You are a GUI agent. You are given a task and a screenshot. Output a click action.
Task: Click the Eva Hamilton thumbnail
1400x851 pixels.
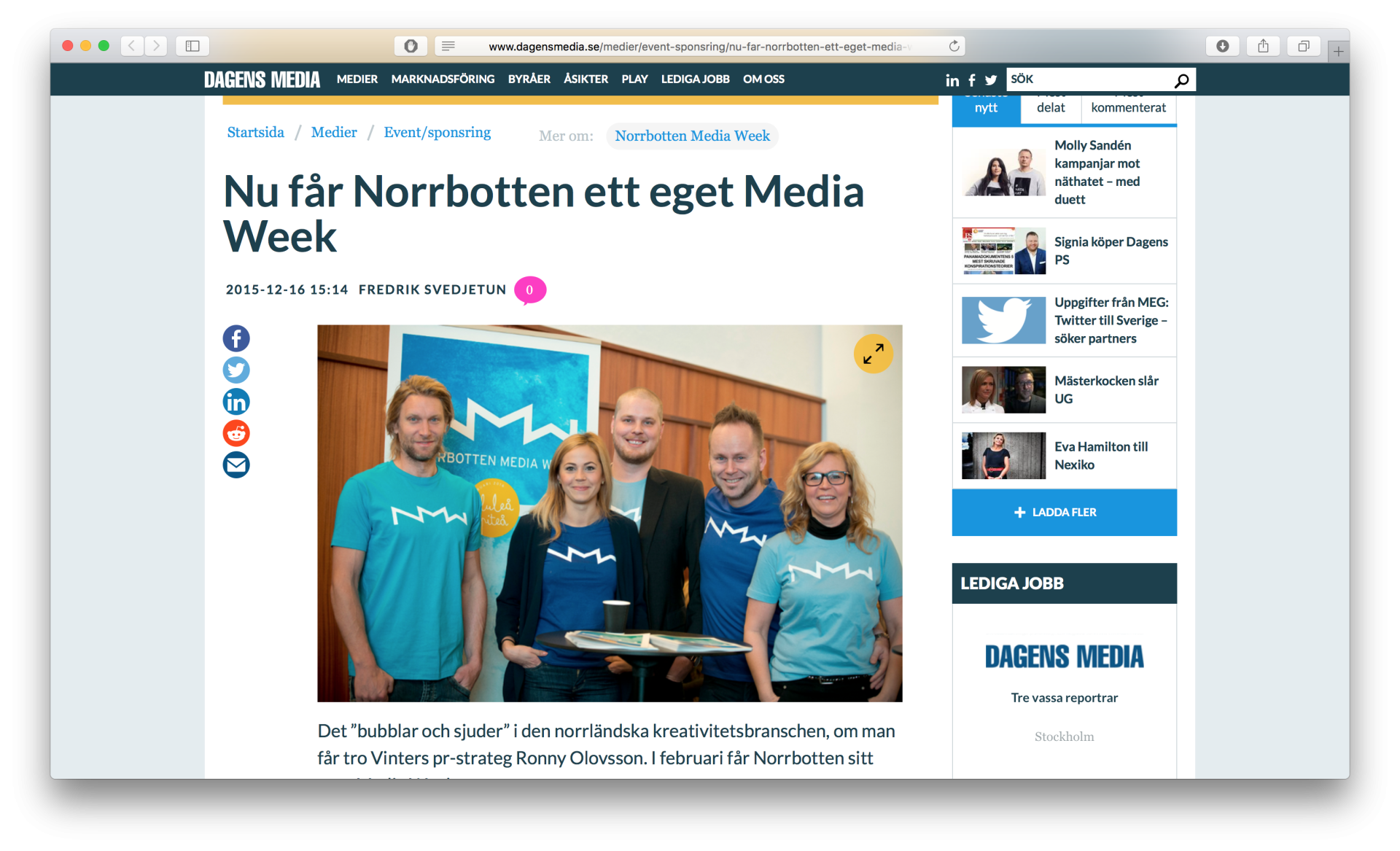[x=1003, y=456]
